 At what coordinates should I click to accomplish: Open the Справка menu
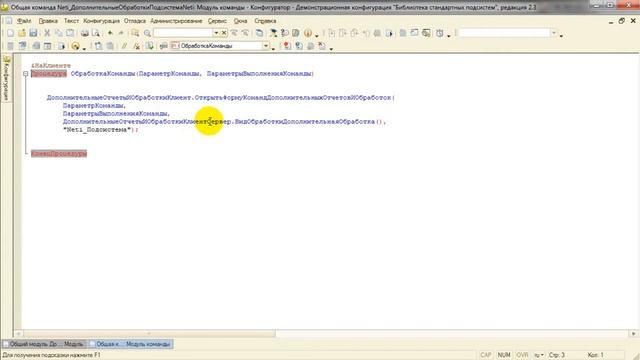[x=265, y=21]
